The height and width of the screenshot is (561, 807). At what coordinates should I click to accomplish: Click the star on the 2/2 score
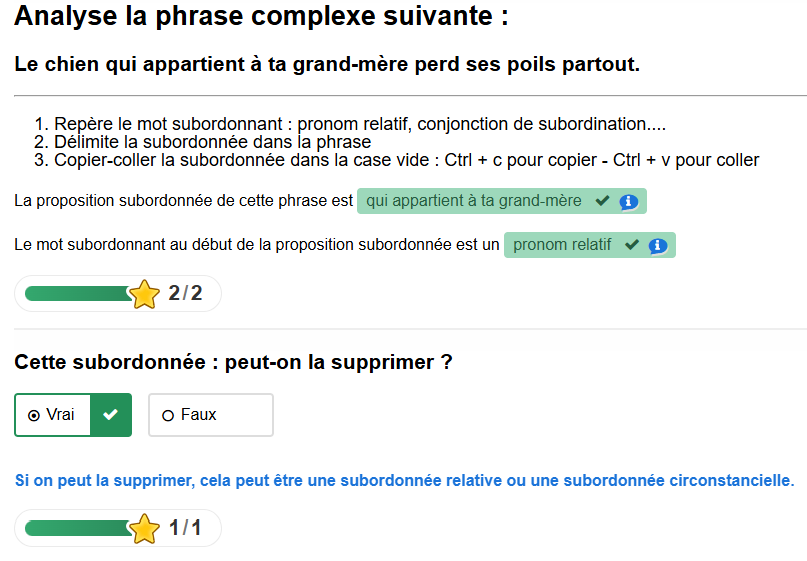145,293
